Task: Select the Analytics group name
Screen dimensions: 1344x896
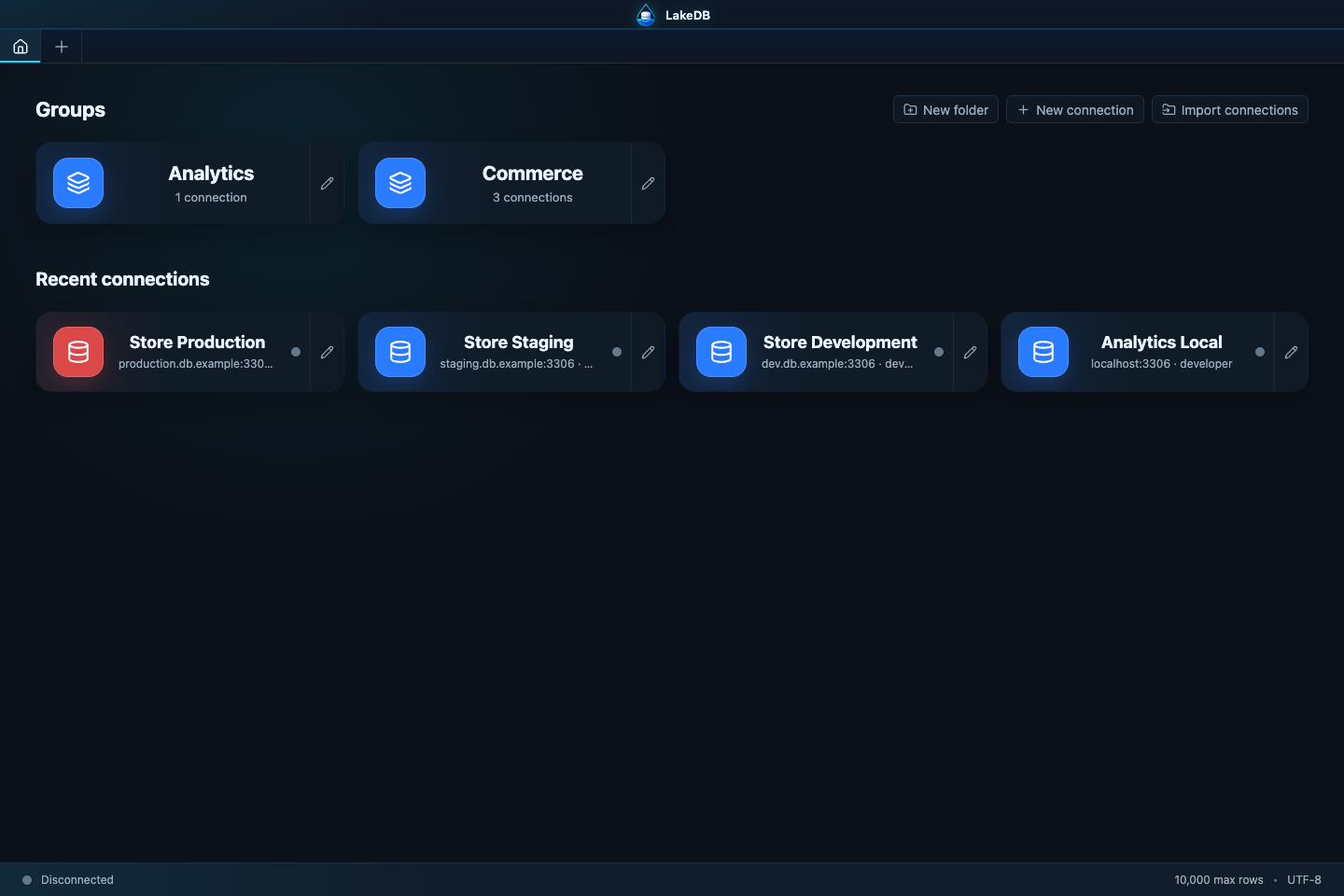Action: point(211,174)
